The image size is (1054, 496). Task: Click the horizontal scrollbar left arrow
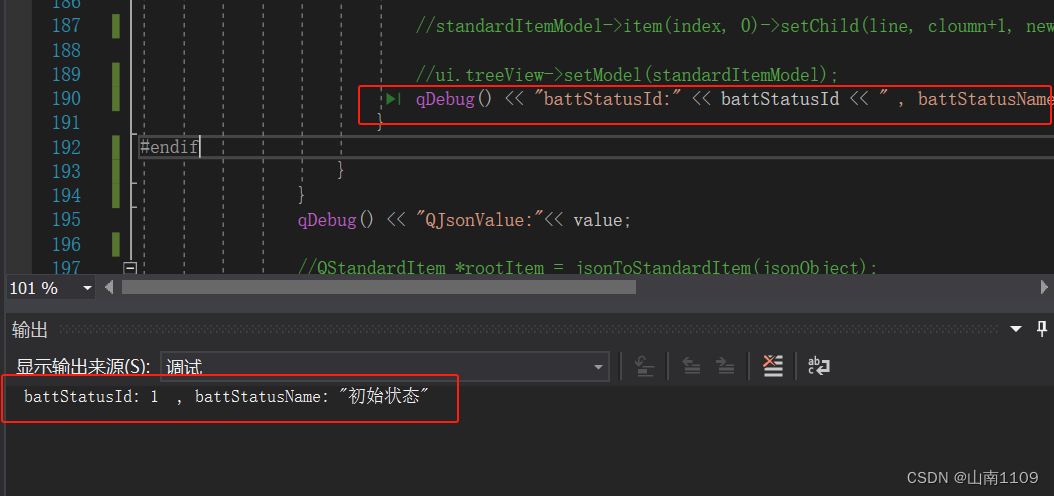[110, 288]
